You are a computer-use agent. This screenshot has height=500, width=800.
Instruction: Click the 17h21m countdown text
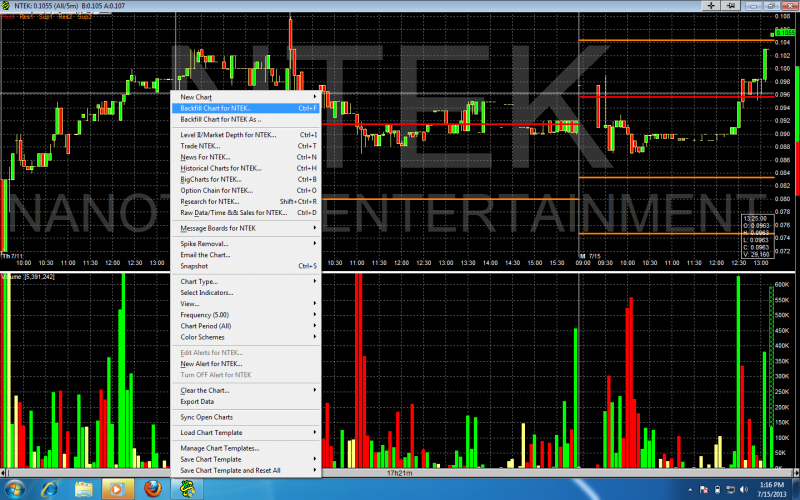(399, 473)
